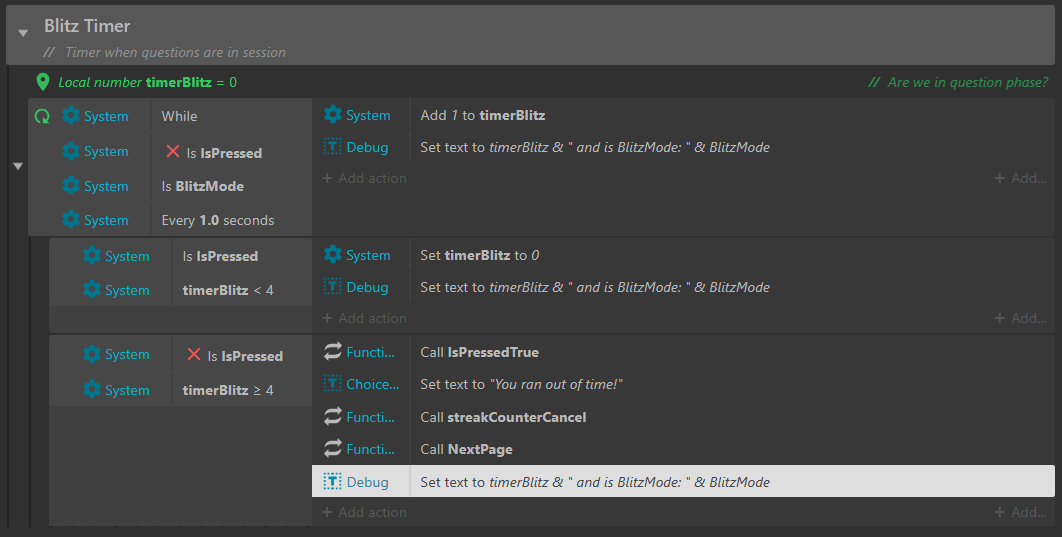Click the System gear icon for Add 1 action
This screenshot has width=1062, height=537.
click(333, 114)
